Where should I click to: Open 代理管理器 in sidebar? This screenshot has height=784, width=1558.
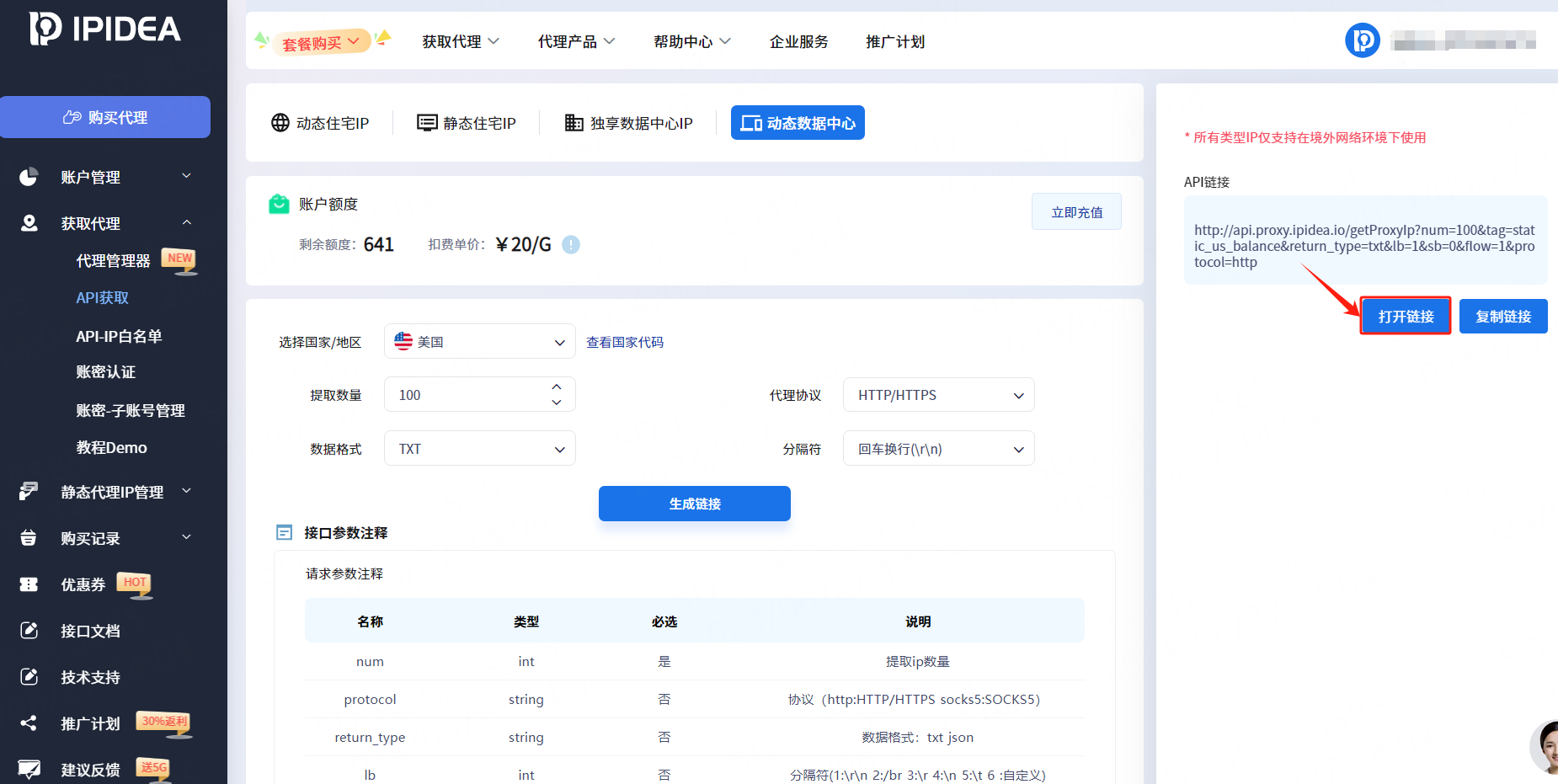(x=113, y=261)
